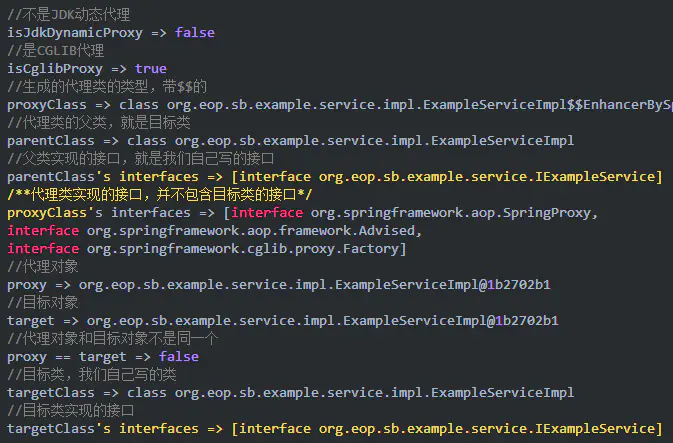The image size is (673, 443).
Task: Click the comment '//生成的代理类的类型，带$$的'
Action: pos(107,87)
